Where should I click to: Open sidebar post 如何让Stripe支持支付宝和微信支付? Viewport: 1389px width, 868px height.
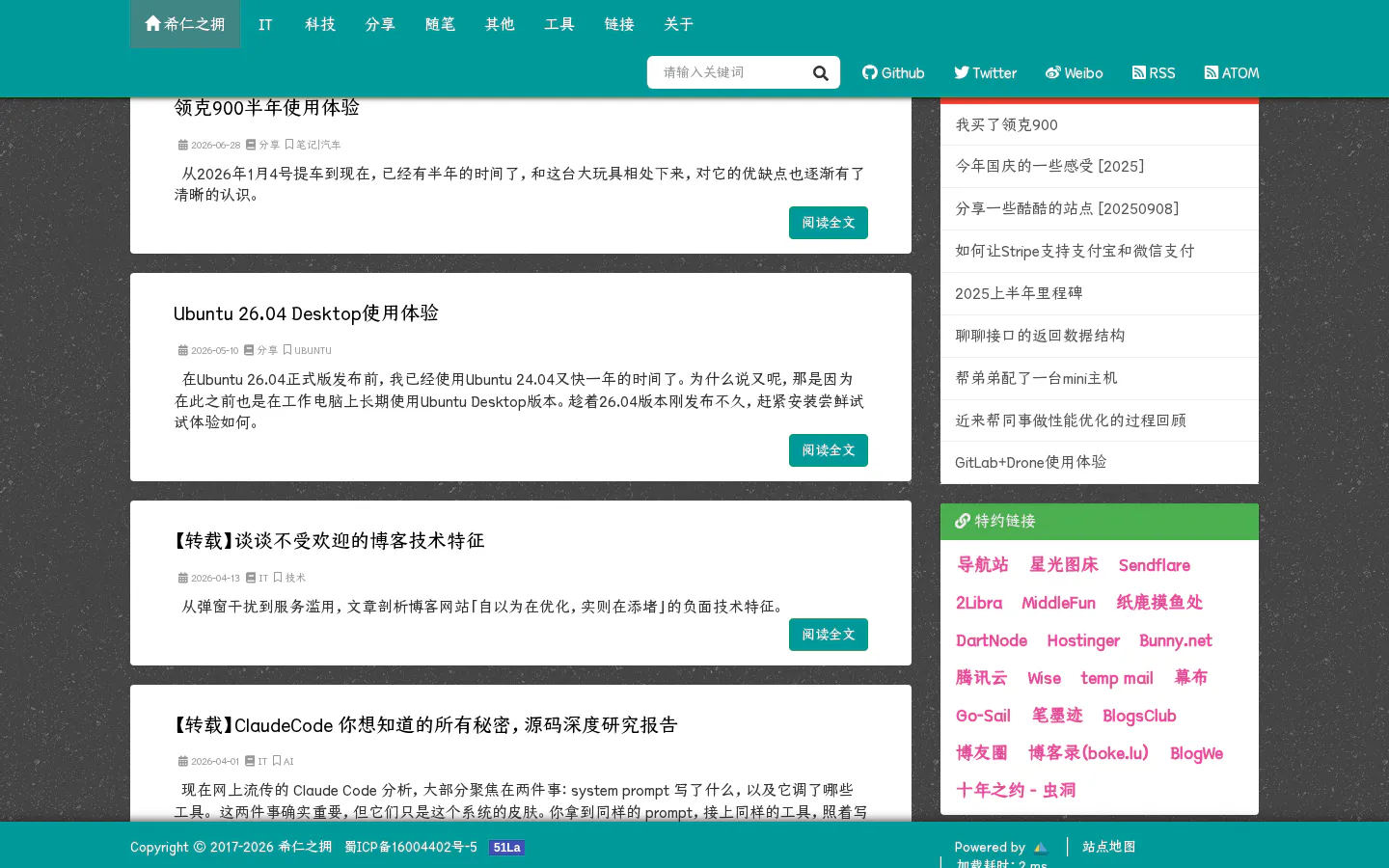click(1100, 251)
